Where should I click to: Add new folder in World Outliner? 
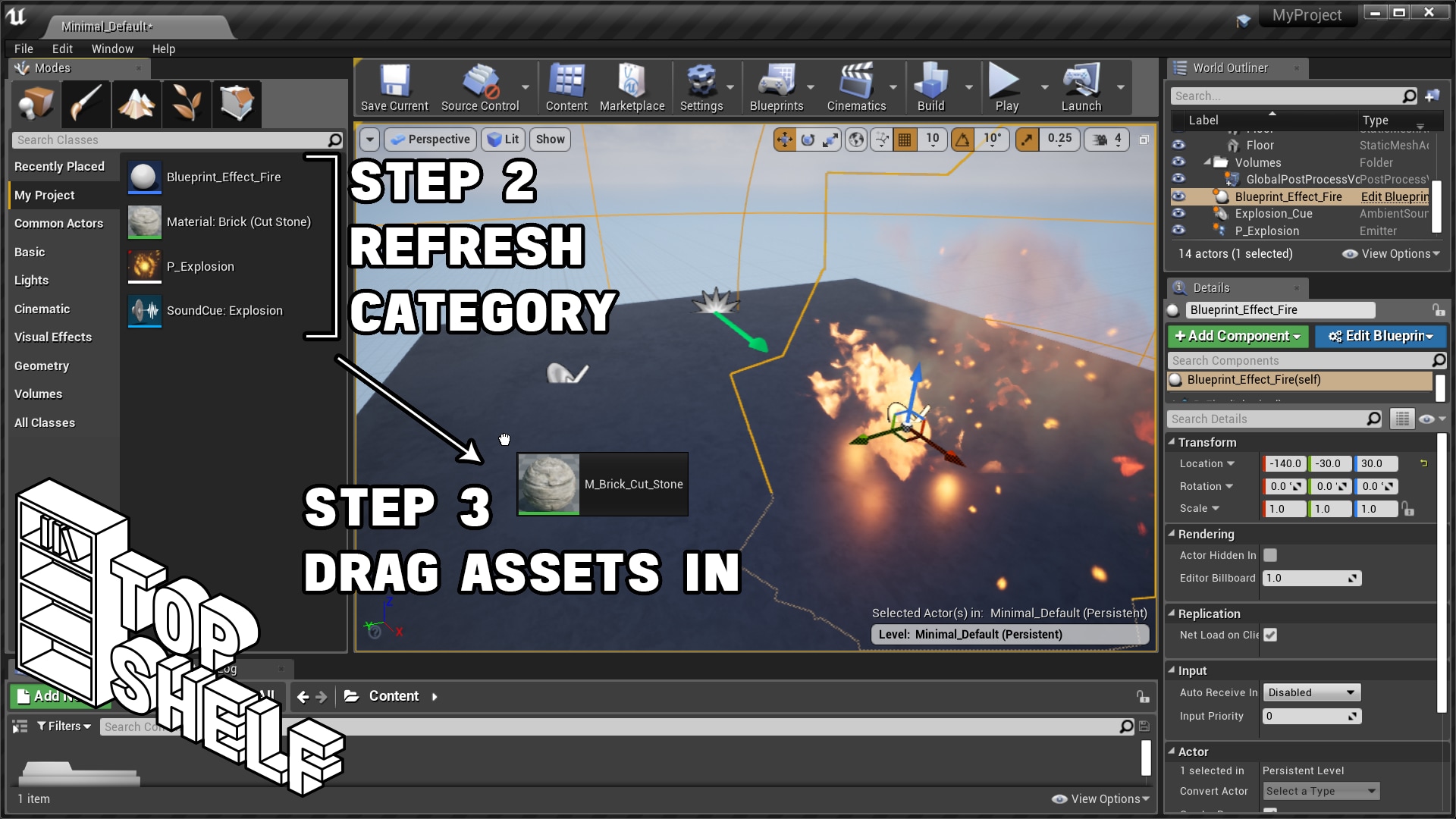pyautogui.click(x=1432, y=96)
